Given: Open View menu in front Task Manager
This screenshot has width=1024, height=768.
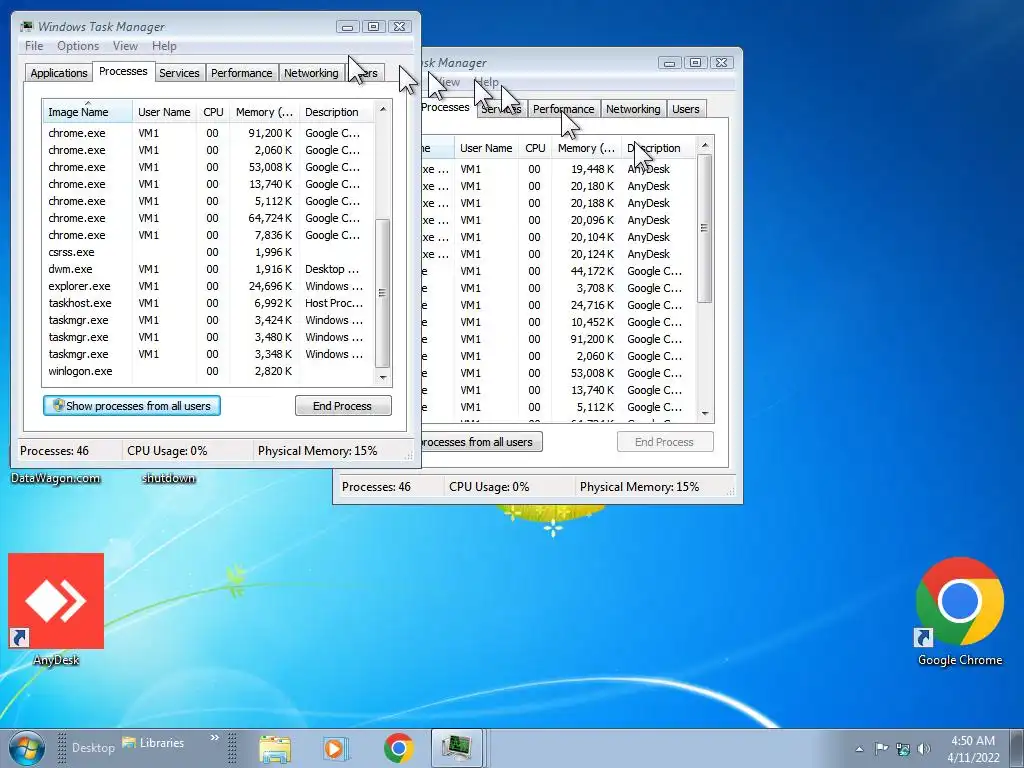Looking at the screenshot, I should (125, 46).
